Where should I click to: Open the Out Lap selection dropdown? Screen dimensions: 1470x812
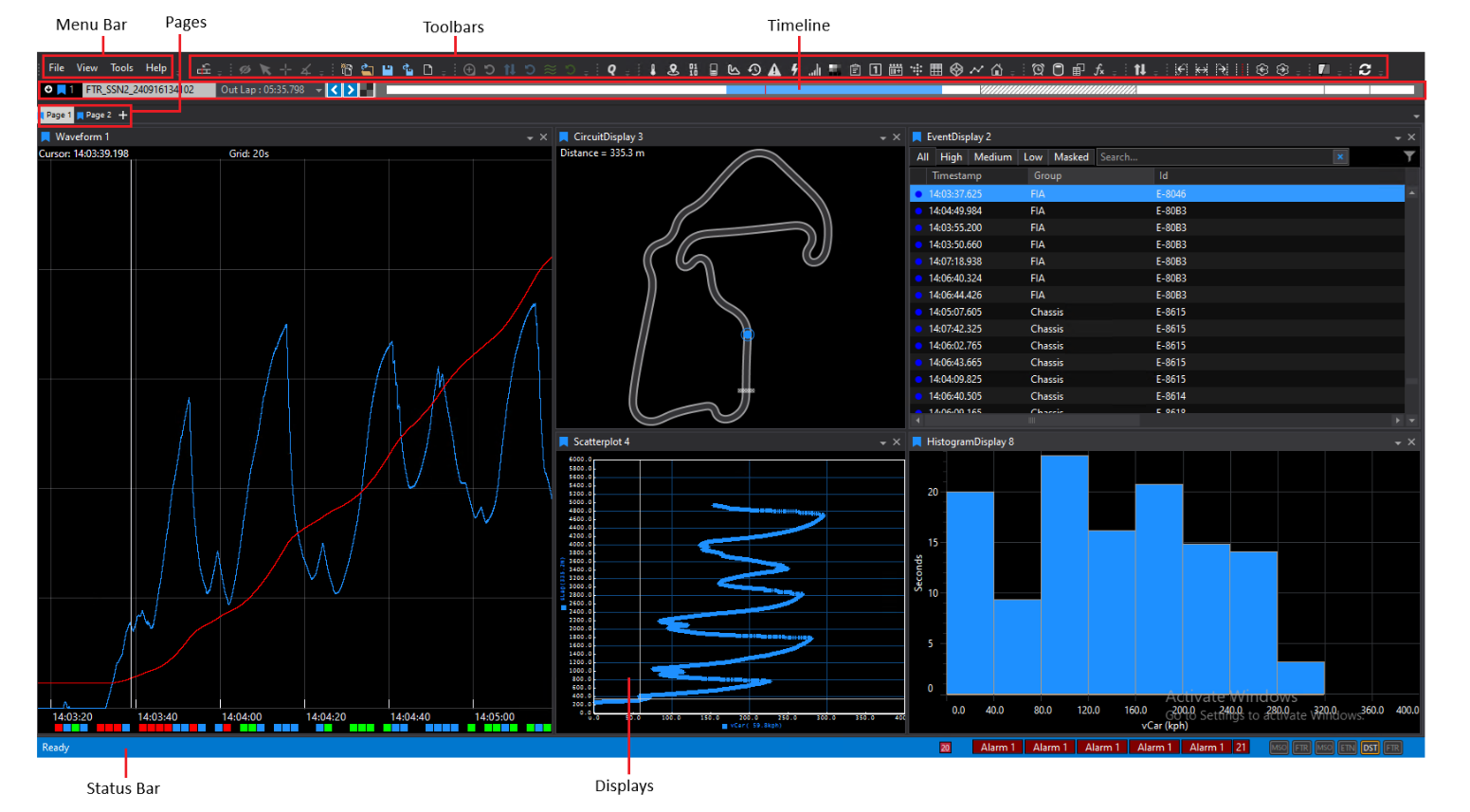pyautogui.click(x=318, y=90)
